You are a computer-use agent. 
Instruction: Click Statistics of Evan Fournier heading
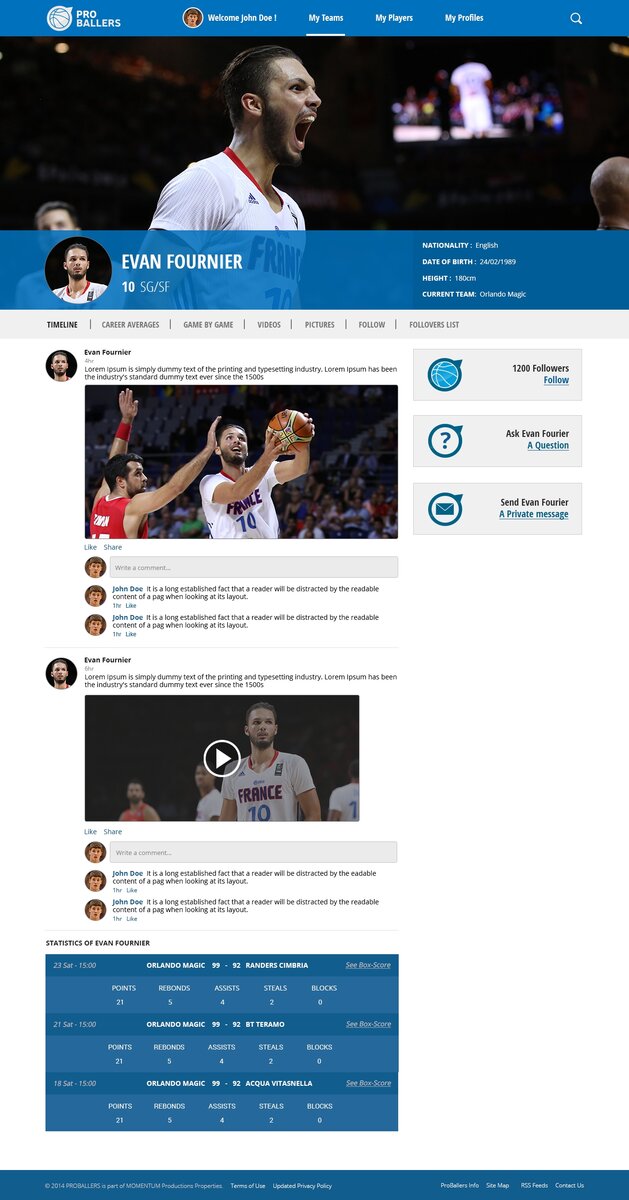coord(98,943)
